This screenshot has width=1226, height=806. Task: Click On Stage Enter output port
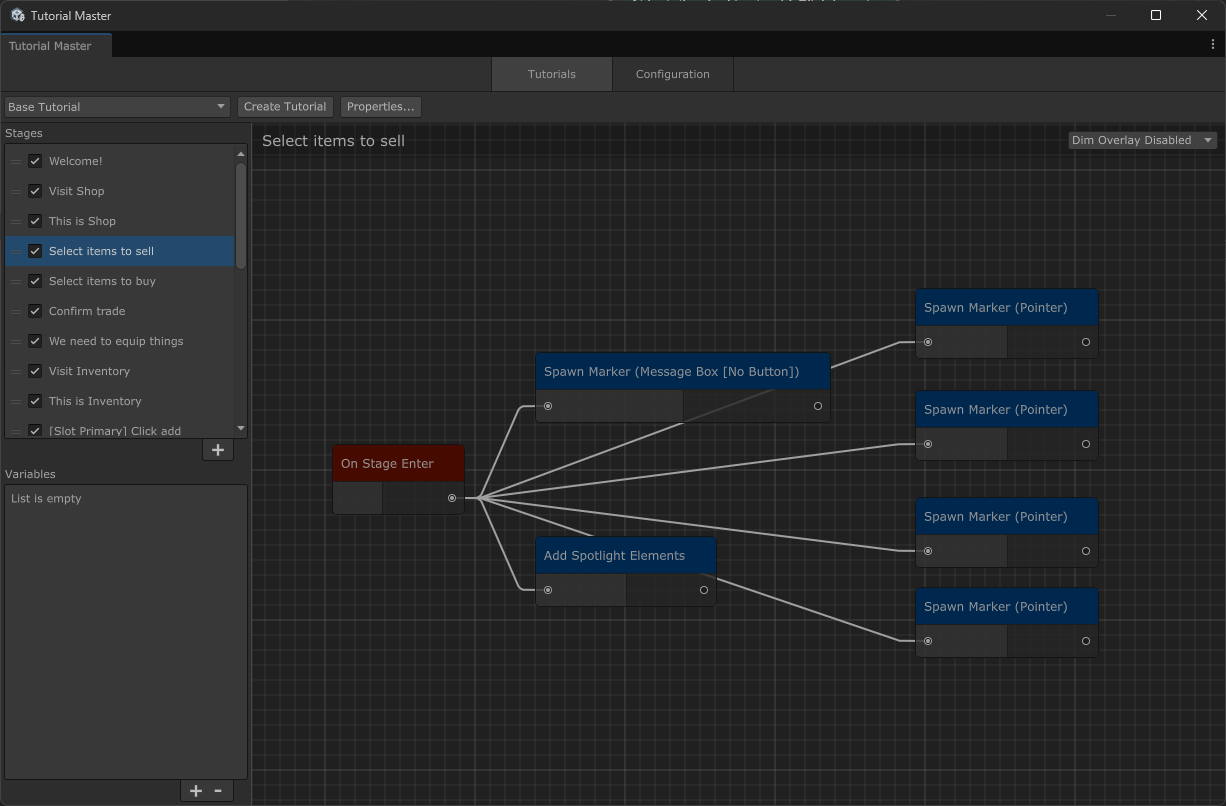(452, 498)
